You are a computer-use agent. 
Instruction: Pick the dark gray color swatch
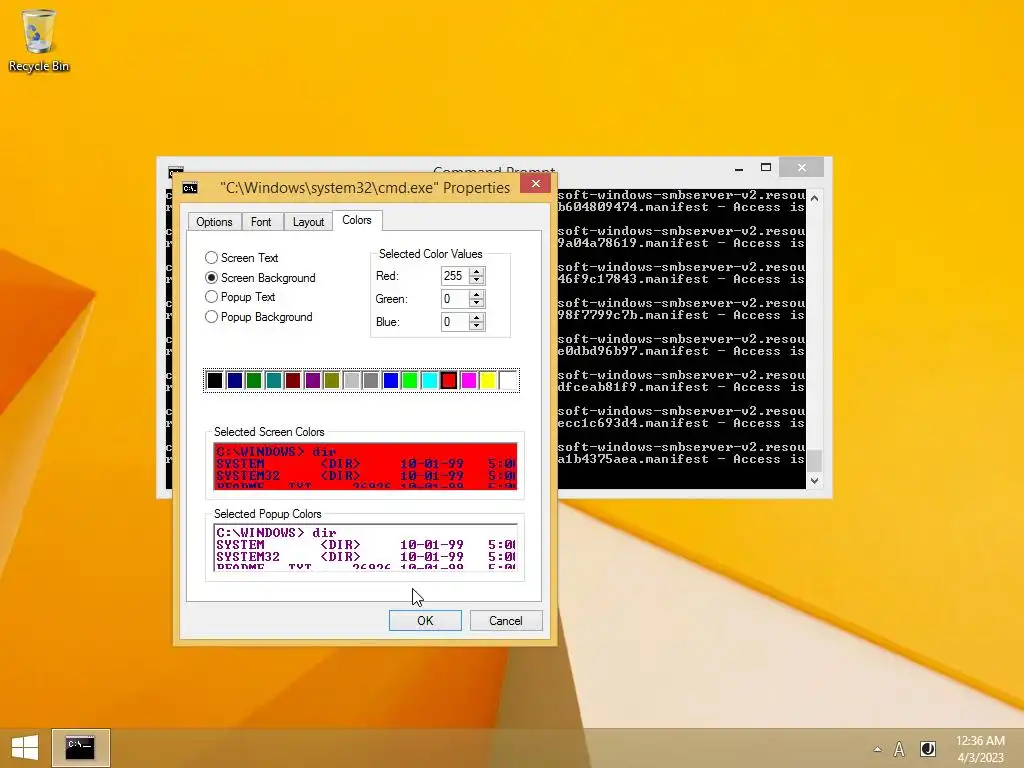click(x=371, y=381)
